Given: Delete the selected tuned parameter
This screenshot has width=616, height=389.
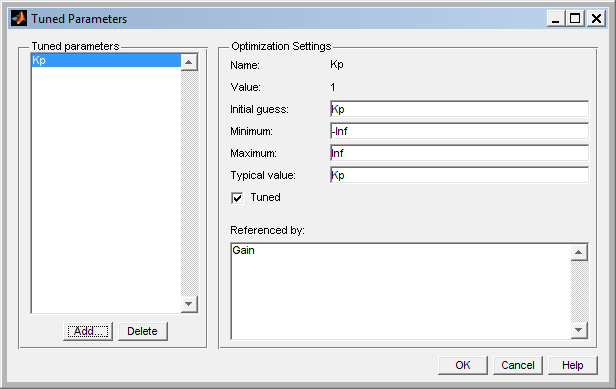Looking at the screenshot, I should 143,331.
